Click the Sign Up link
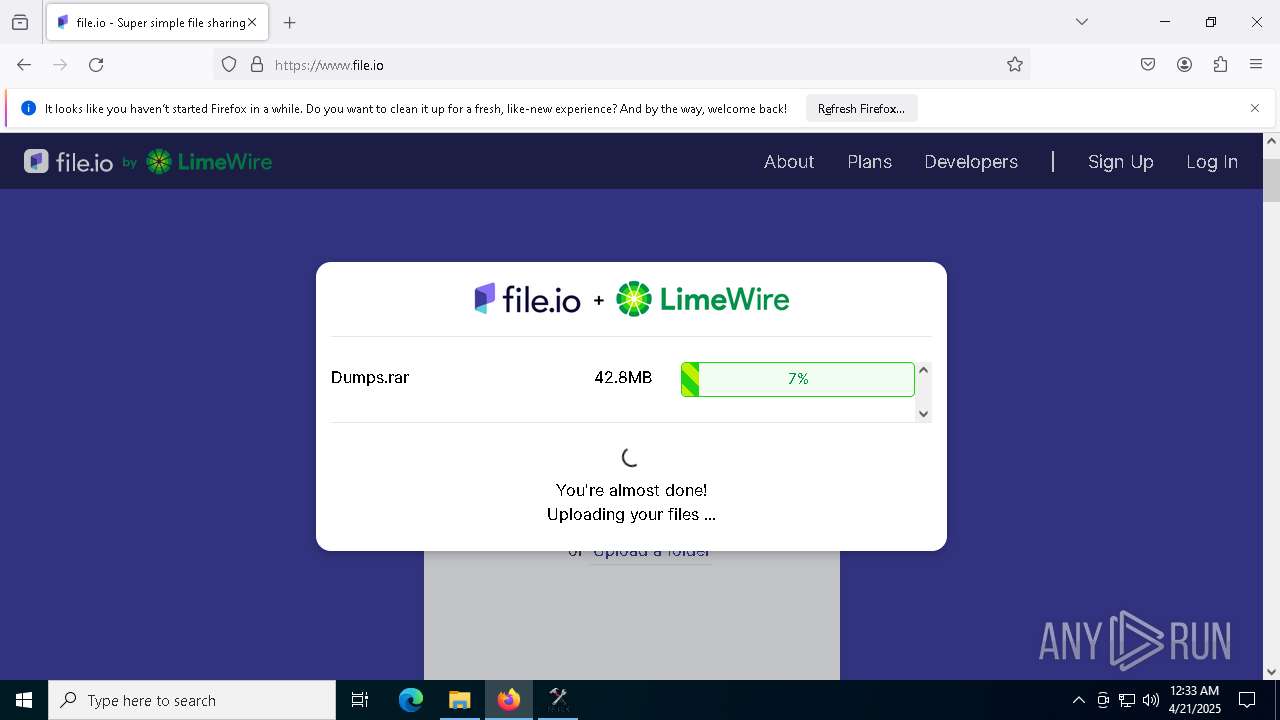The height and width of the screenshot is (720, 1280). pyautogui.click(x=1121, y=162)
